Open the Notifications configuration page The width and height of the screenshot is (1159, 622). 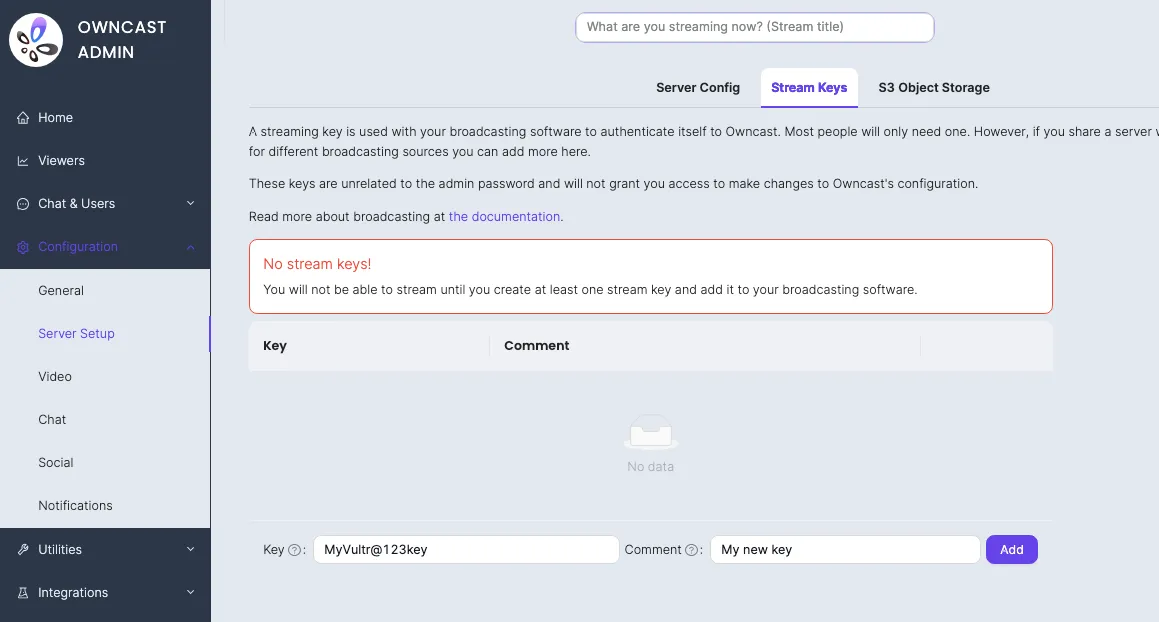pos(105,505)
